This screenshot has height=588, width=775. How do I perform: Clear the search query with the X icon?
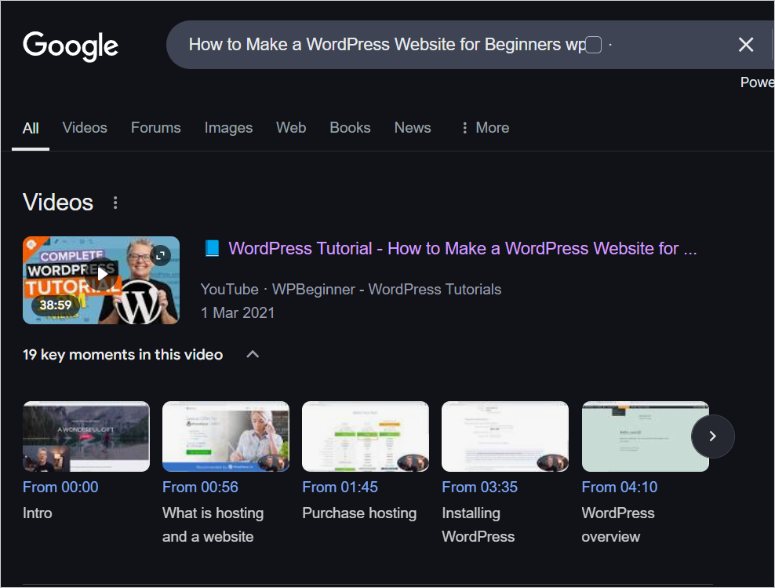tap(745, 45)
